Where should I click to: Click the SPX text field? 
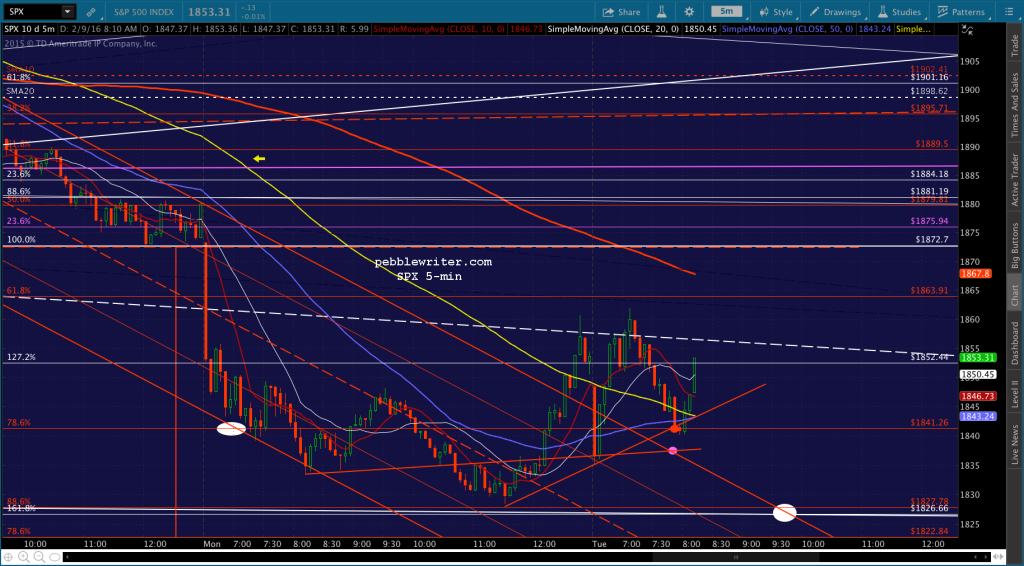pyautogui.click(x=32, y=12)
